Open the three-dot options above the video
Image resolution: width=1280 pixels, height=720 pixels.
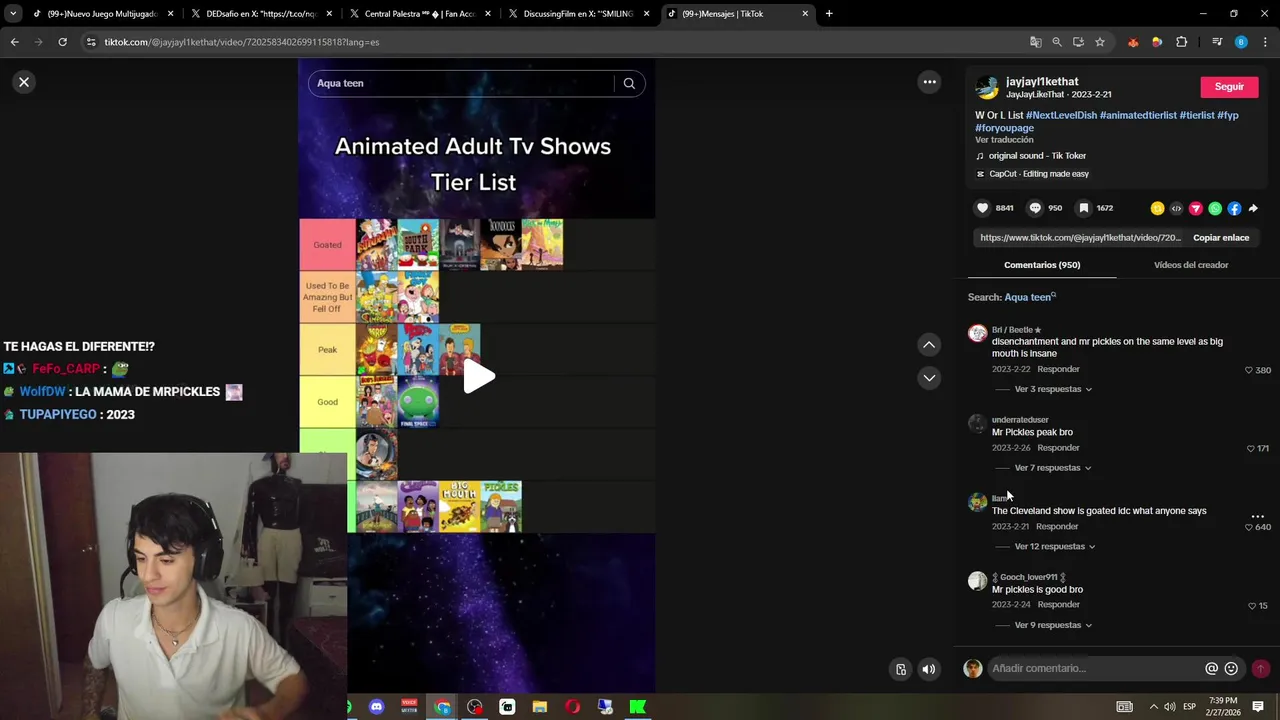coord(929,82)
